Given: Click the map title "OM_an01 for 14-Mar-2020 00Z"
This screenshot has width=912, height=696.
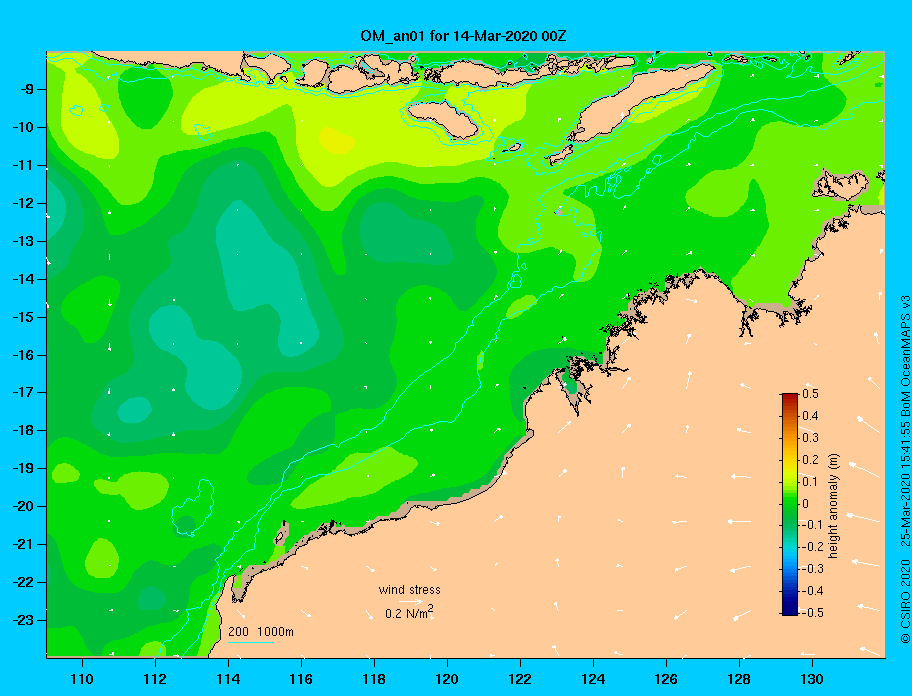Looking at the screenshot, I should [463, 36].
